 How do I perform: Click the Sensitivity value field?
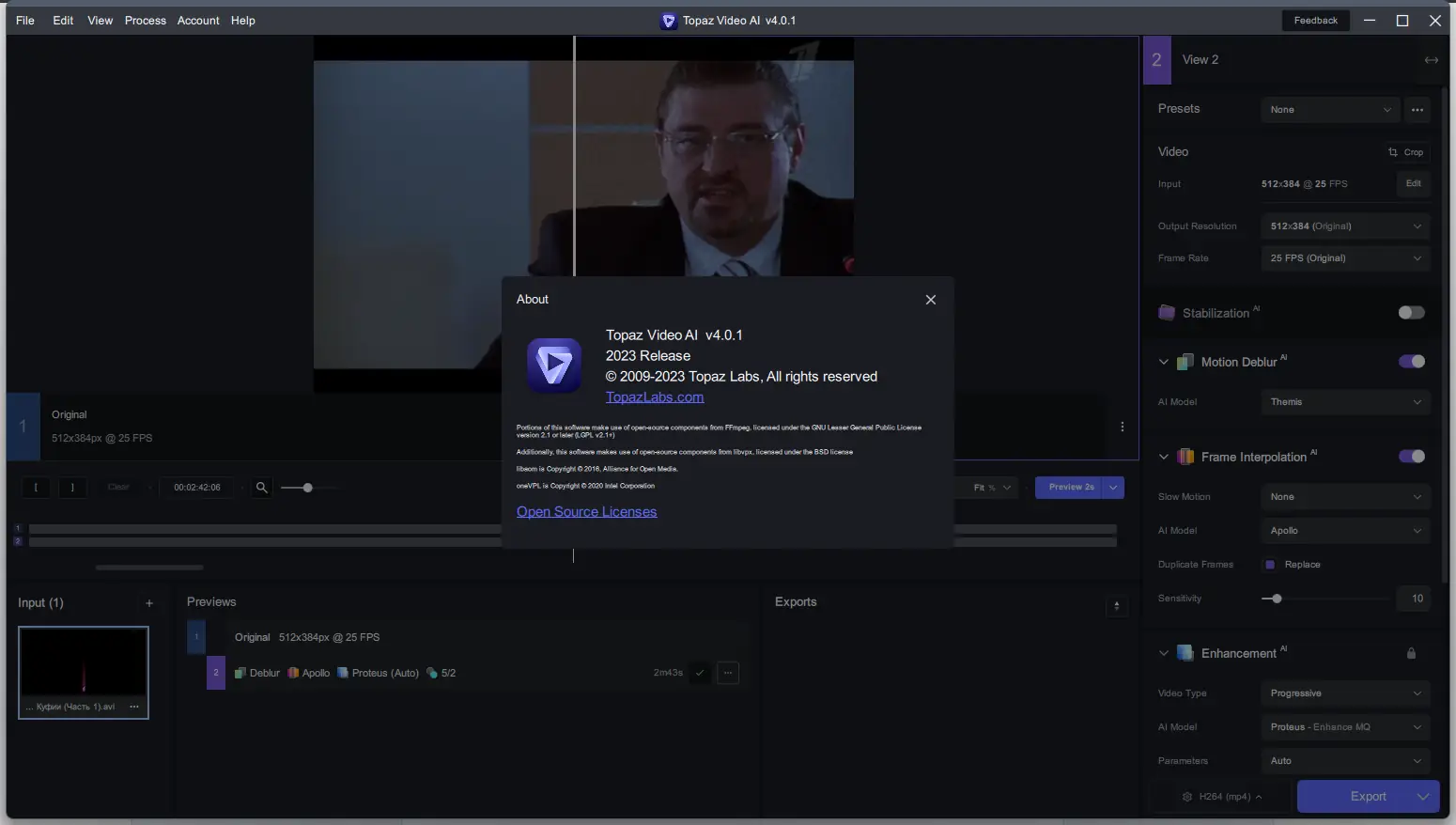(1414, 599)
